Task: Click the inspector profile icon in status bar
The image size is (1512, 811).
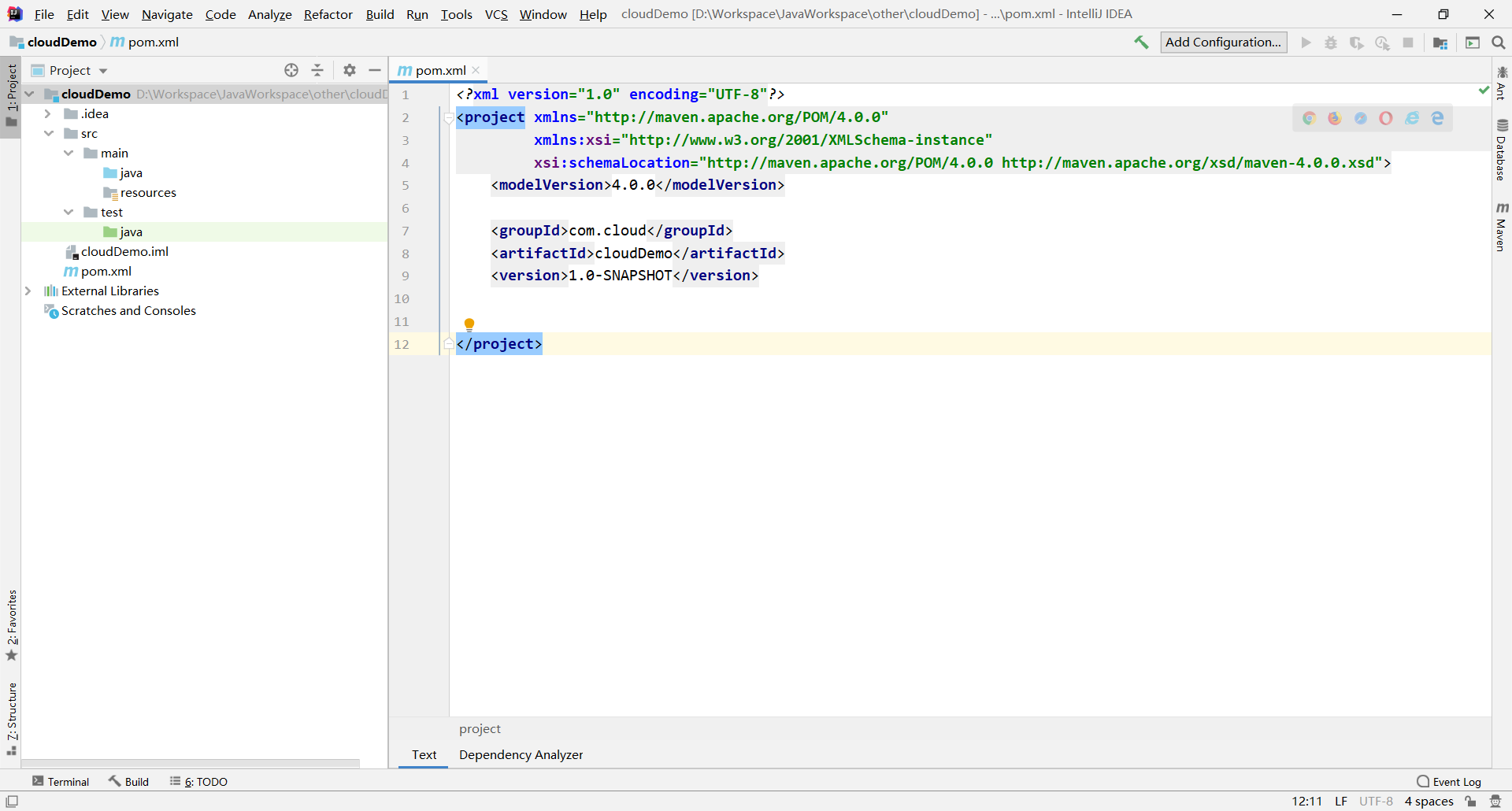Action: [x=1495, y=802]
